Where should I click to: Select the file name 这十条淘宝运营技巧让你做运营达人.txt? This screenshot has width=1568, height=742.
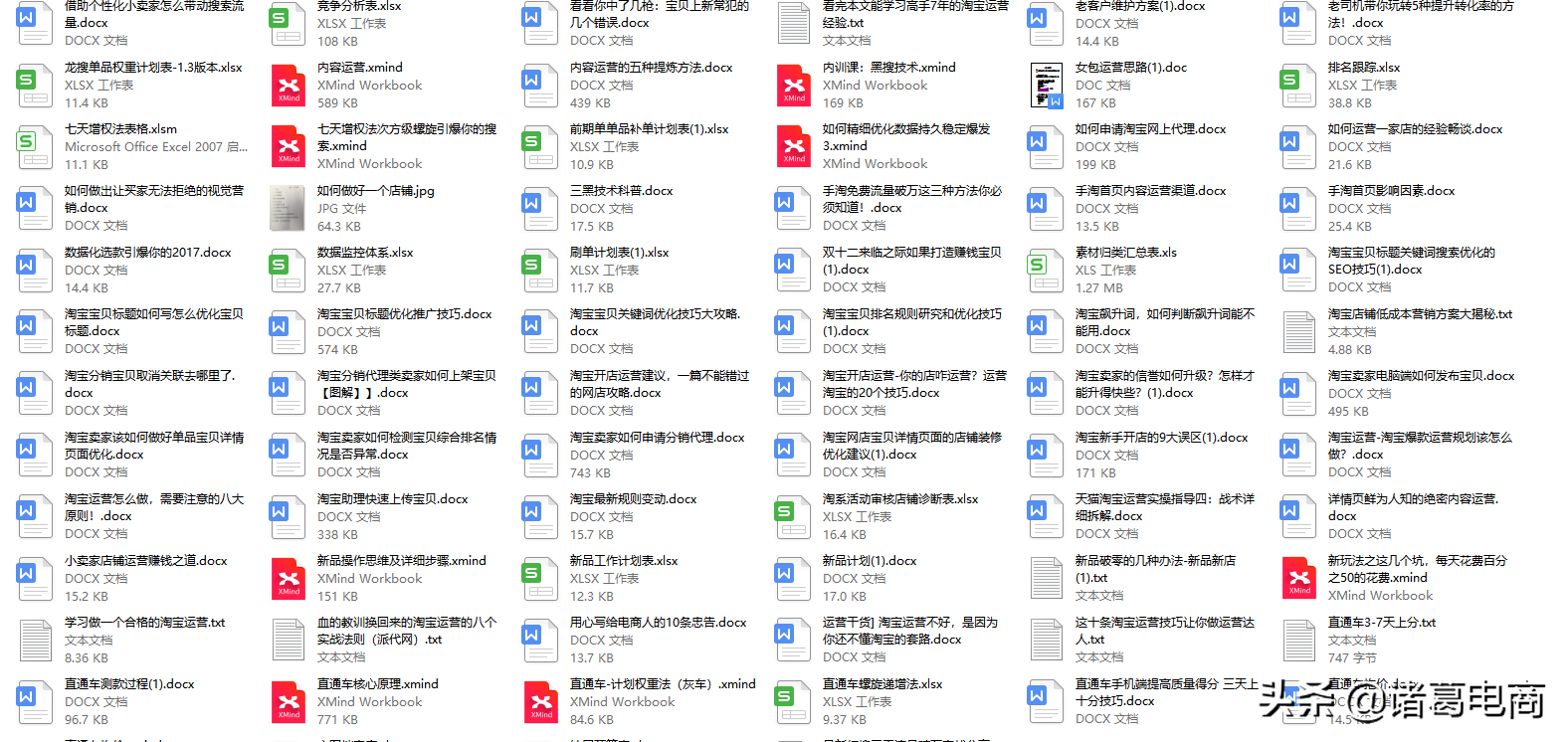[x=1165, y=631]
